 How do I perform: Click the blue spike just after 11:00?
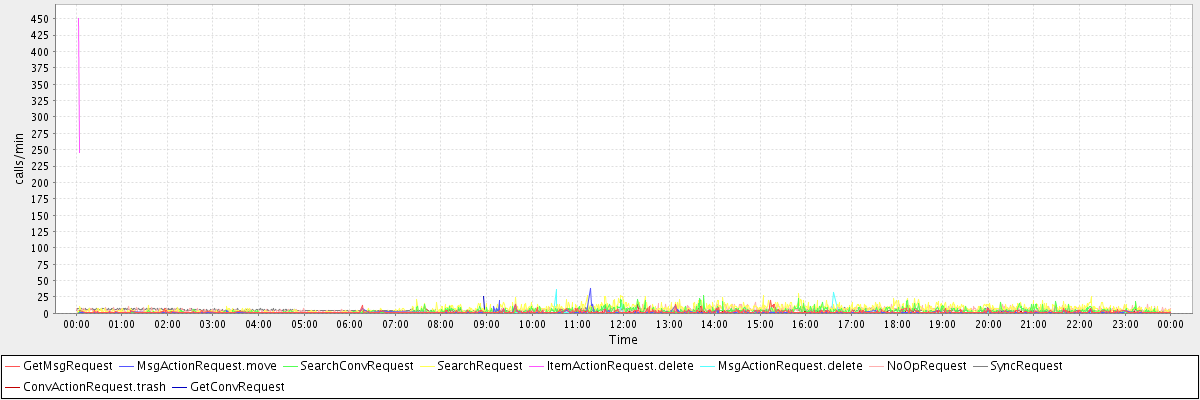point(590,292)
